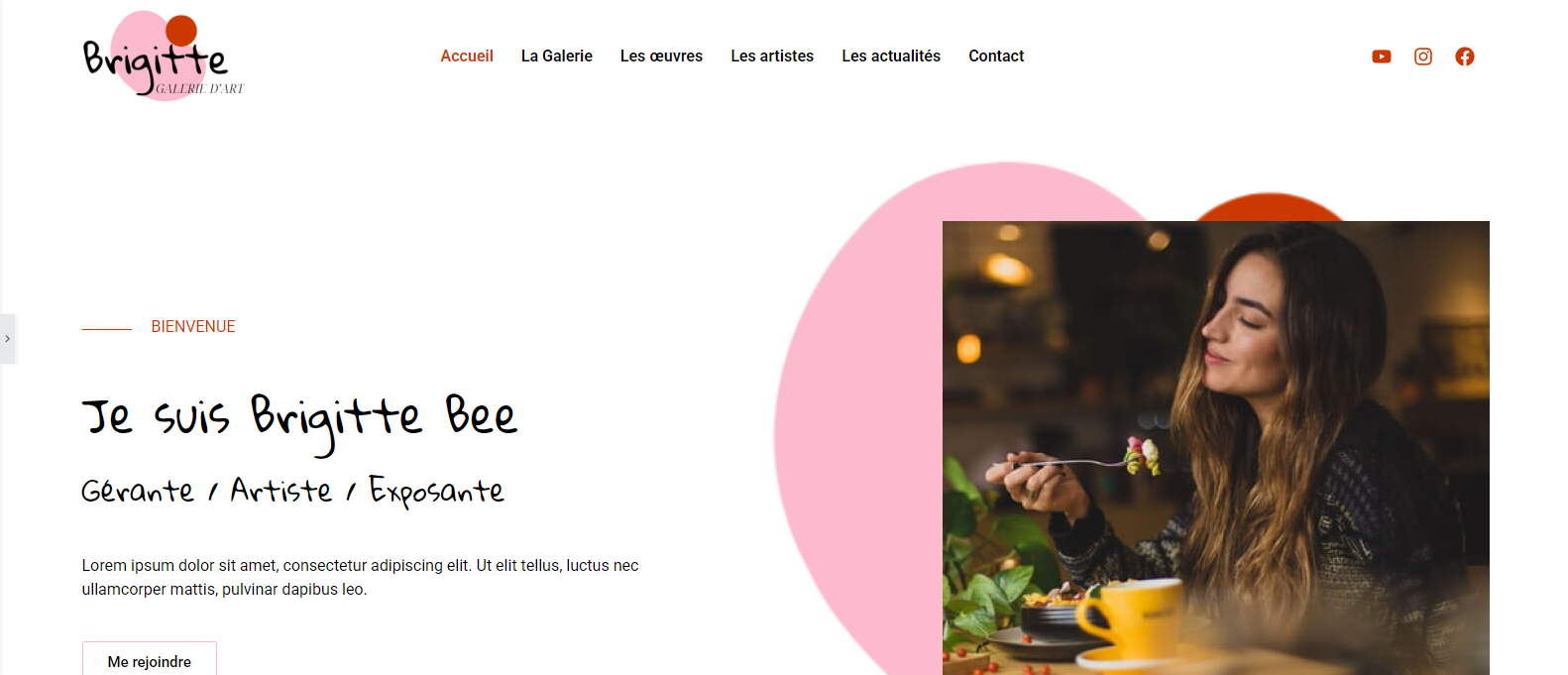Open the Facebook social icon
The height and width of the screenshot is (675, 1568).
[x=1464, y=56]
